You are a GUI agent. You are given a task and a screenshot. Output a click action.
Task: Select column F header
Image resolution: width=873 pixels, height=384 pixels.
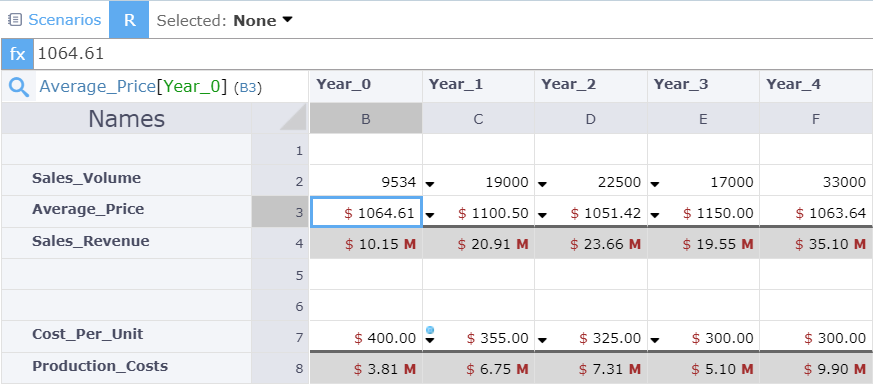816,118
